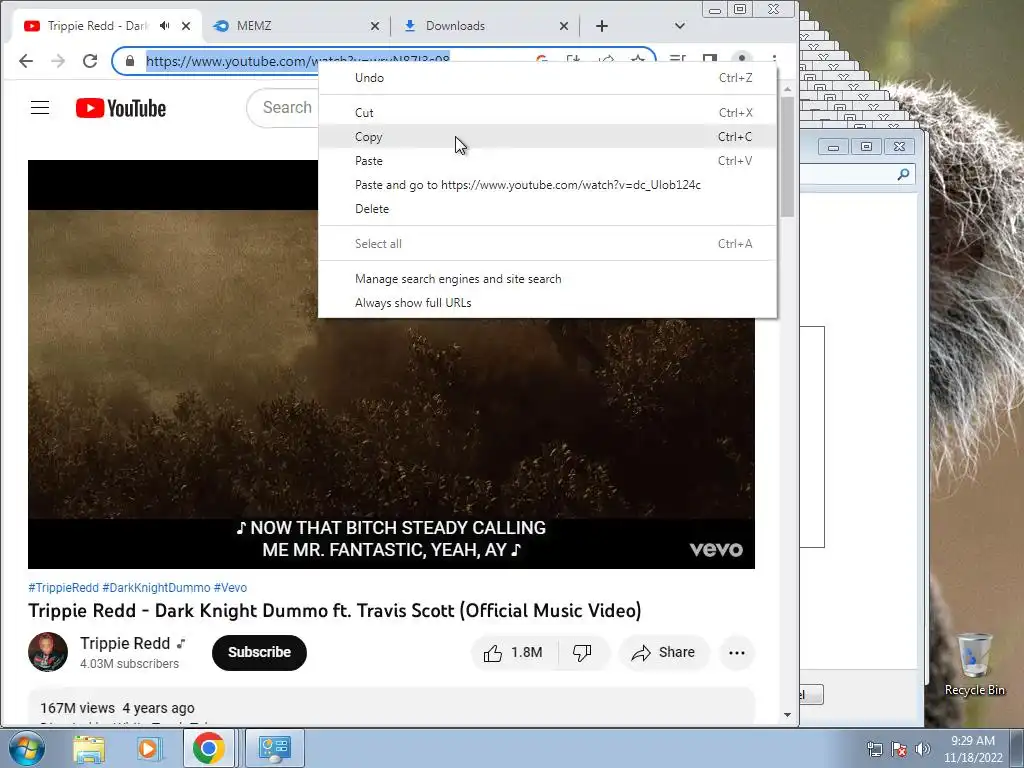Image resolution: width=1024 pixels, height=768 pixels.
Task: Open a new tab with plus button
Action: tap(602, 26)
